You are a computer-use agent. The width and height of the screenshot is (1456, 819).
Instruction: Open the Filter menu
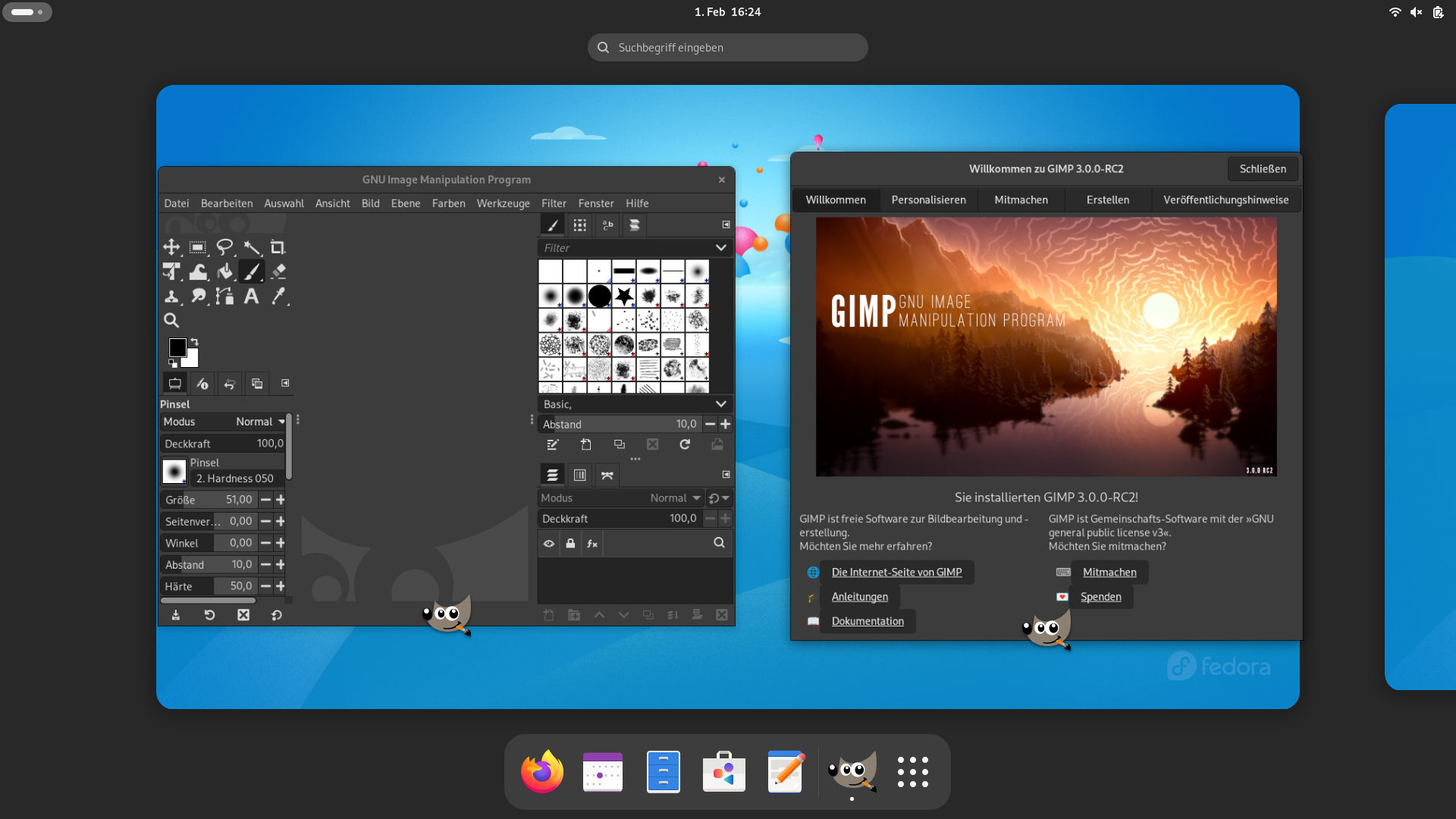[x=554, y=203]
